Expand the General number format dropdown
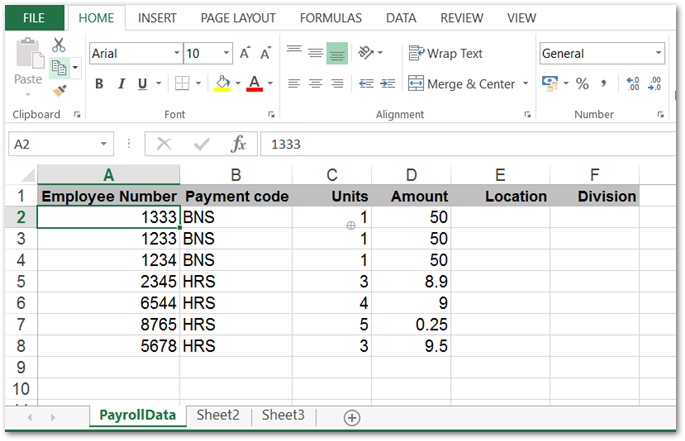Image resolution: width=685 pixels, height=441 pixels. 658,54
